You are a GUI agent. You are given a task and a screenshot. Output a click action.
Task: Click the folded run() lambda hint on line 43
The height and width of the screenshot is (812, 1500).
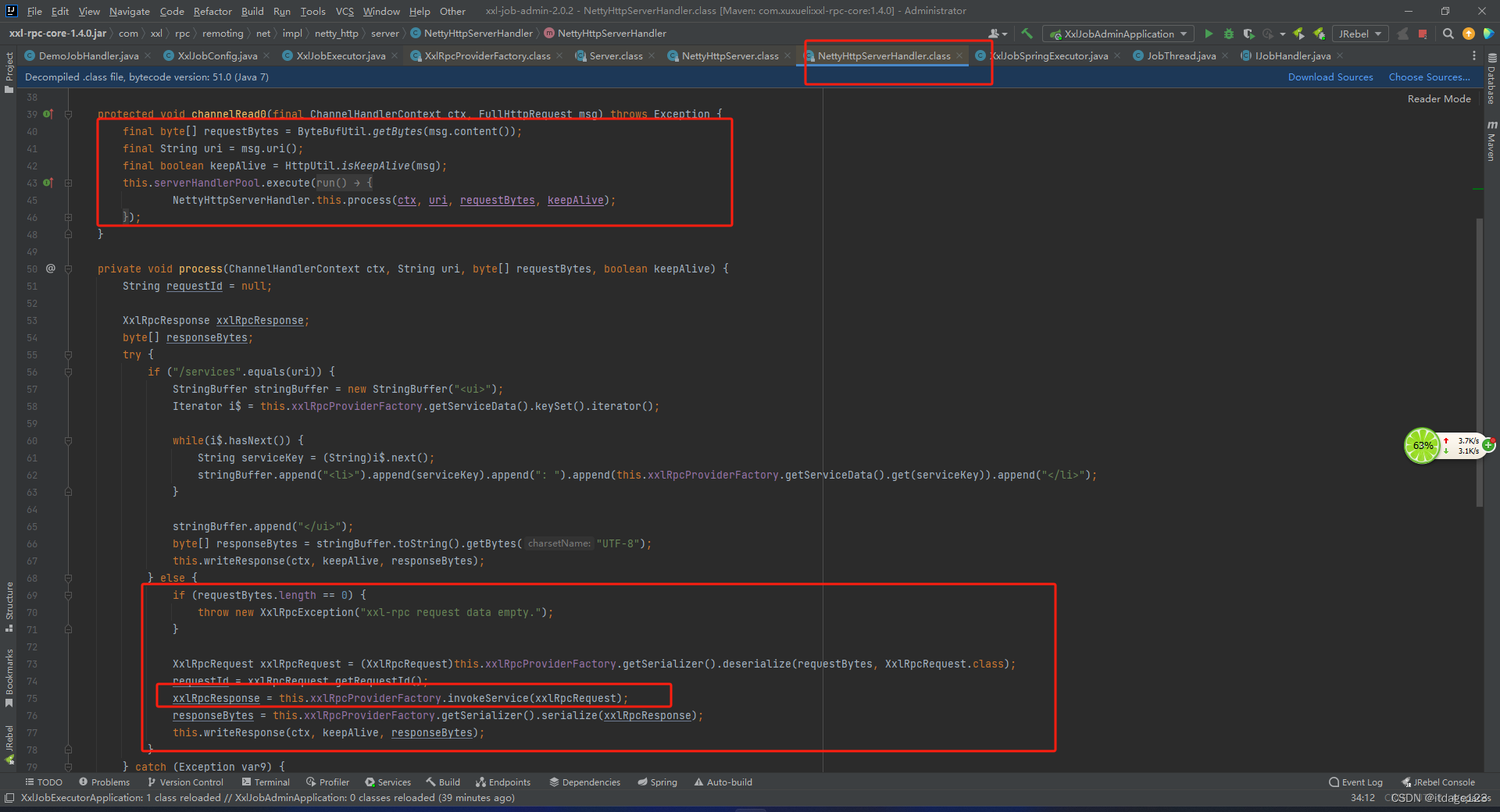pyautogui.click(x=345, y=183)
